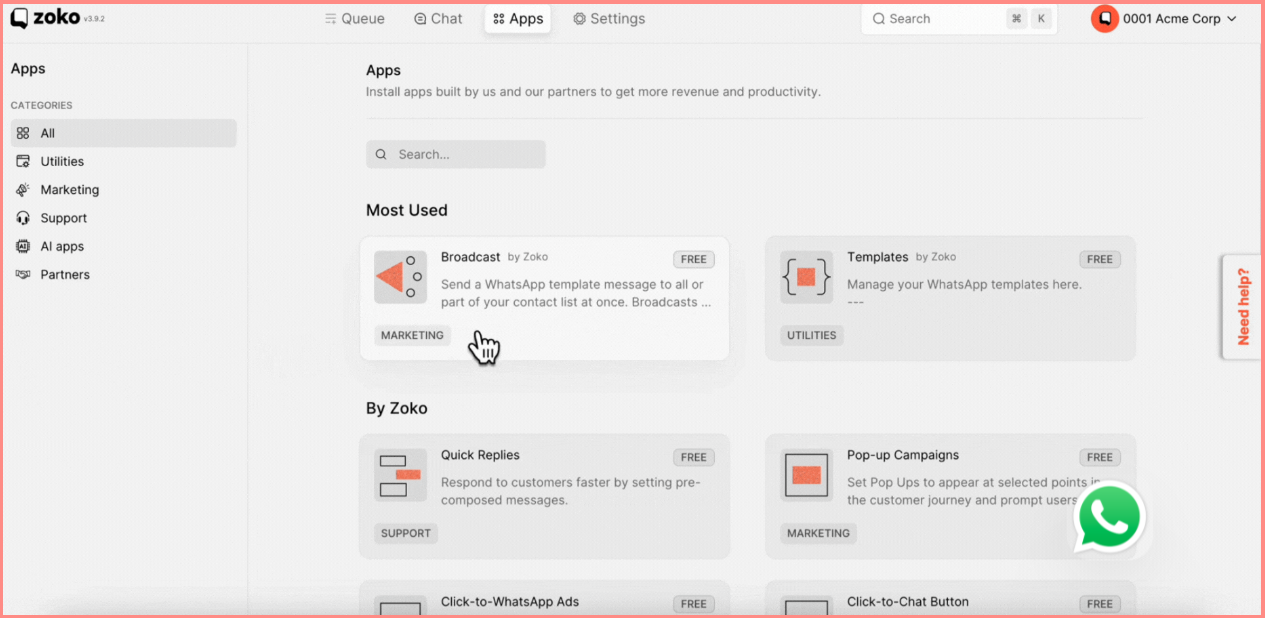This screenshot has width=1265, height=618.
Task: Open the Click-to-WhatsApp Ads app title
Action: point(510,602)
